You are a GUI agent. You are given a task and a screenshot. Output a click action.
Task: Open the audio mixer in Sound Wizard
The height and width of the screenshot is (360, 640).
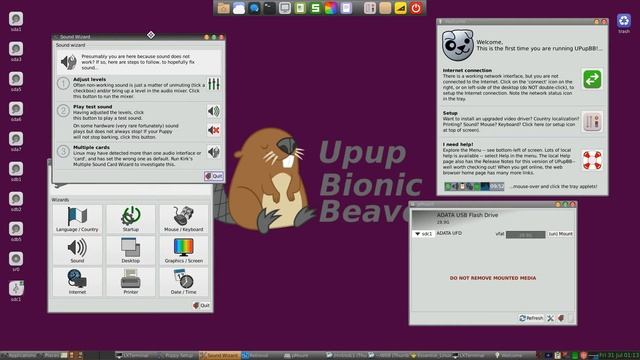pos(213,84)
